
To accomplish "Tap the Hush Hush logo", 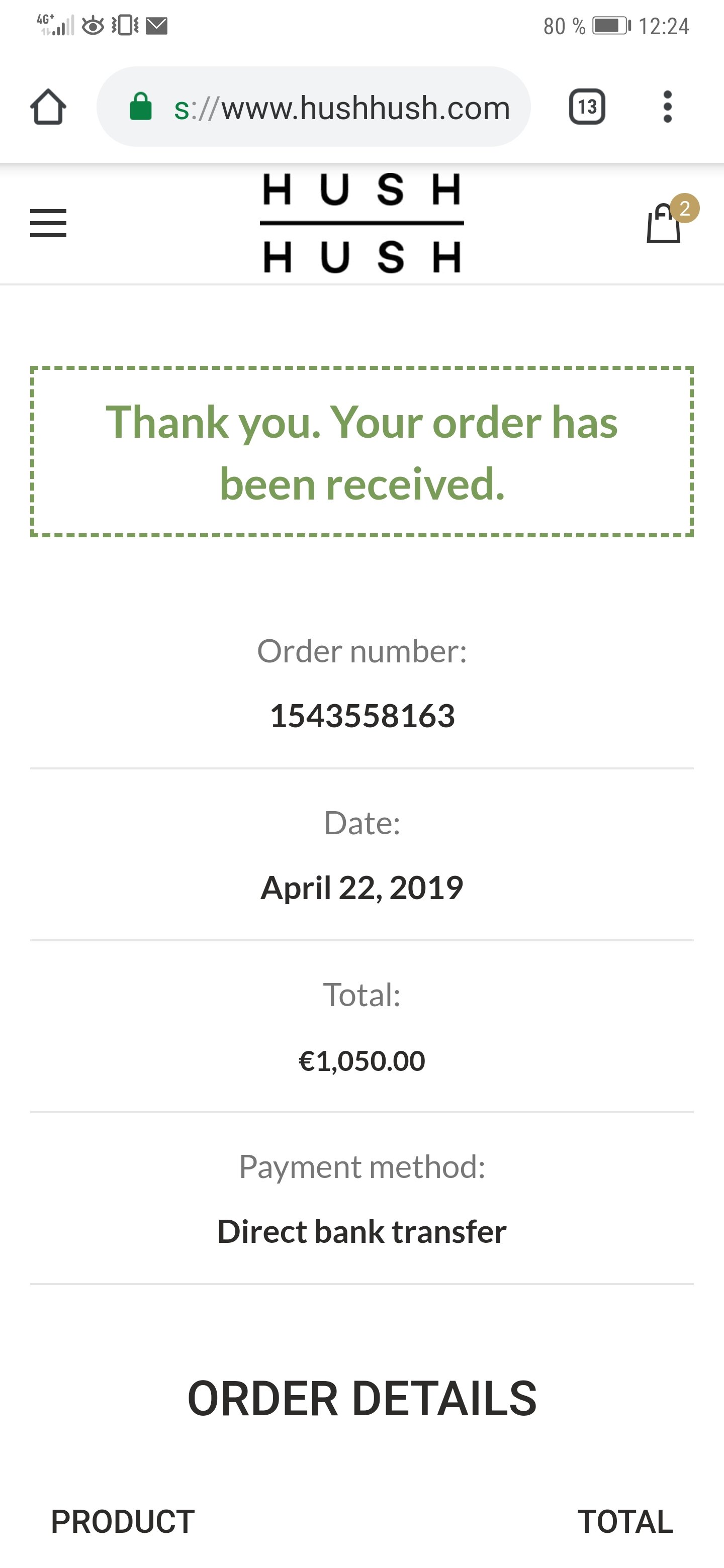I will [361, 223].
